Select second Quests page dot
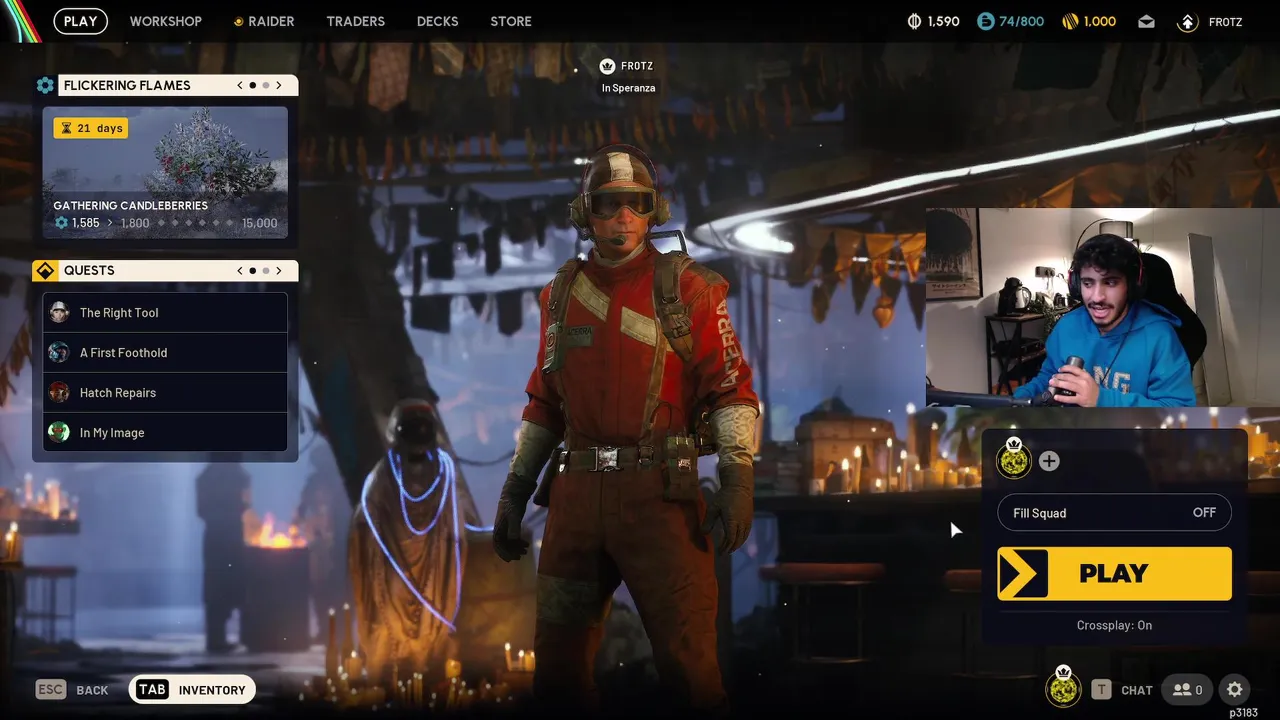 265,270
